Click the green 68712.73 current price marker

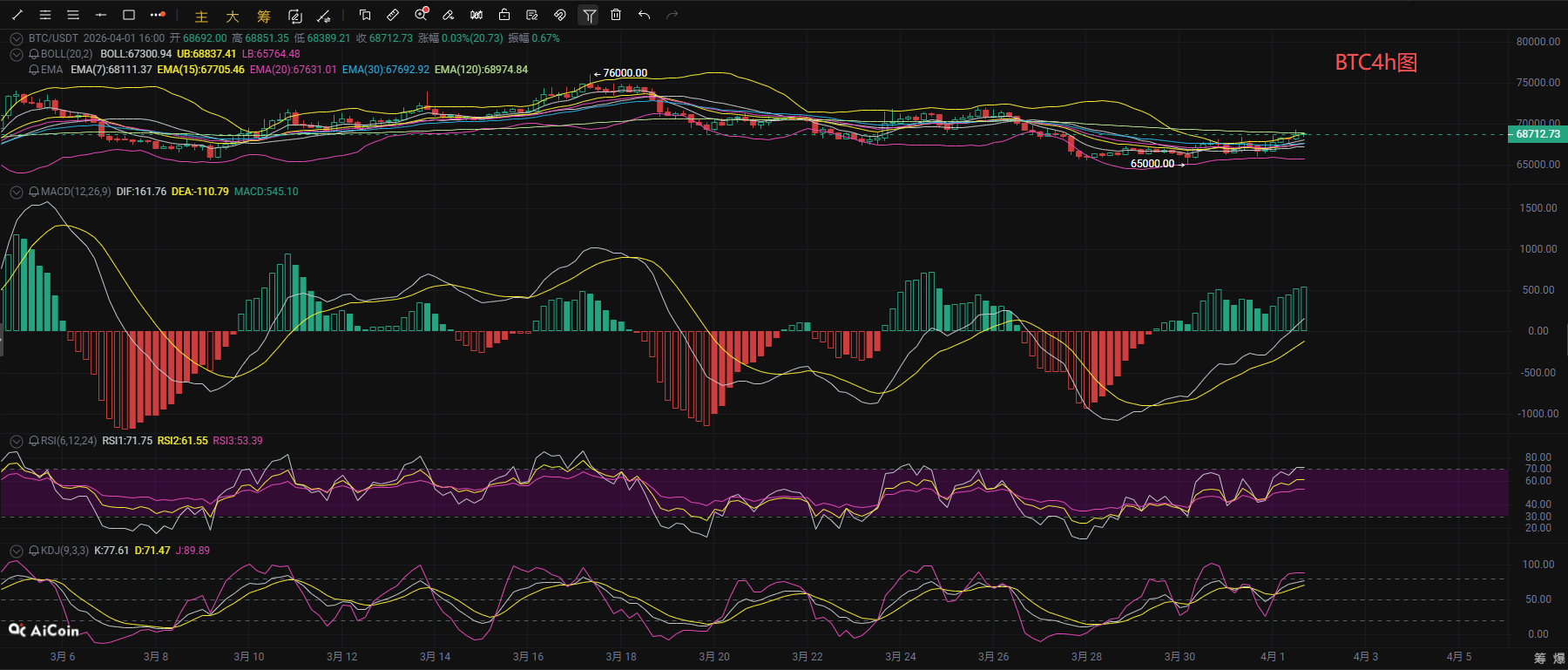tap(1538, 134)
